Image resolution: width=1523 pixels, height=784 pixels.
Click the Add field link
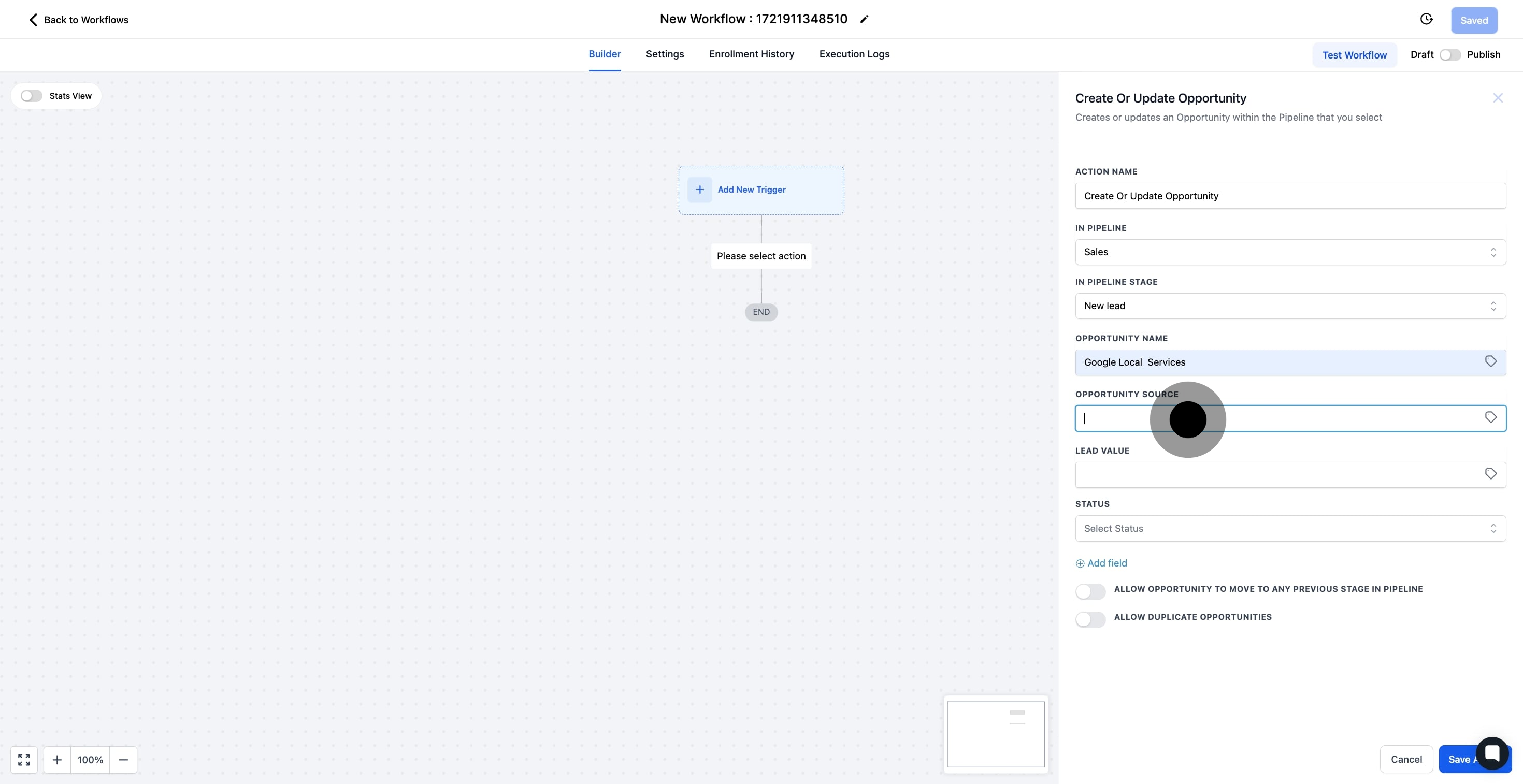pyautogui.click(x=1101, y=563)
